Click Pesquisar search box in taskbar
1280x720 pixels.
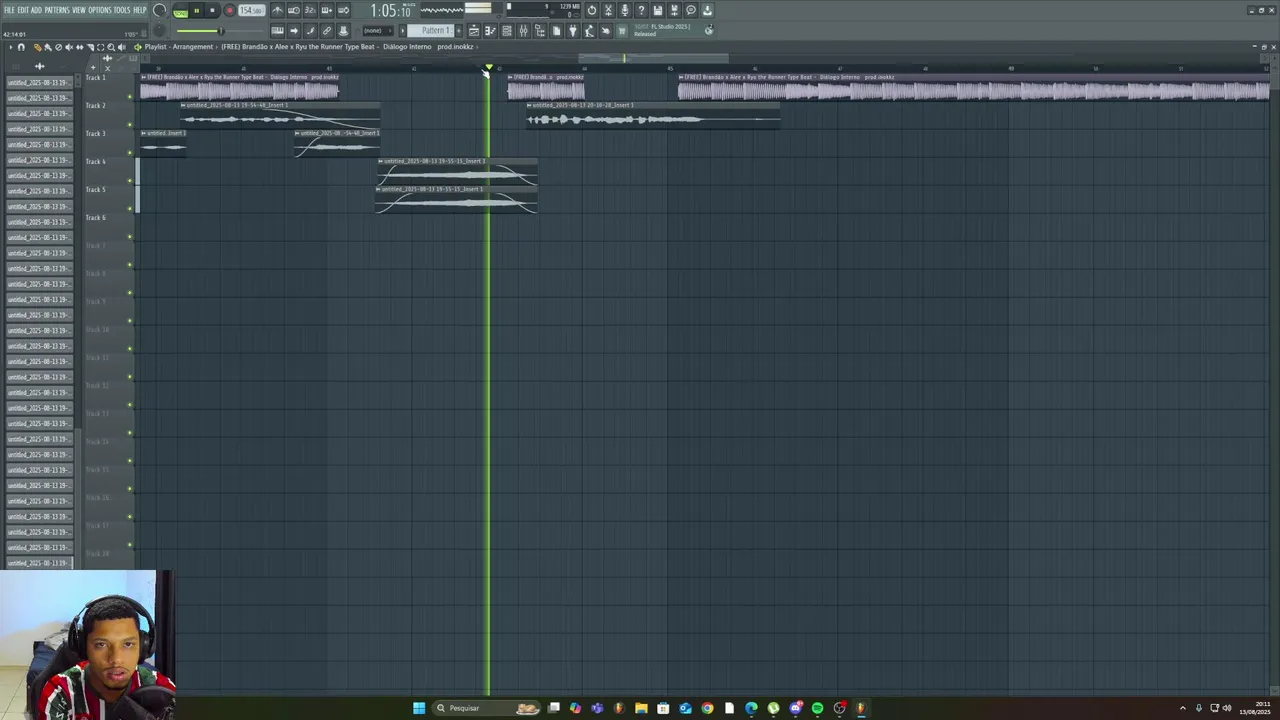coord(487,708)
